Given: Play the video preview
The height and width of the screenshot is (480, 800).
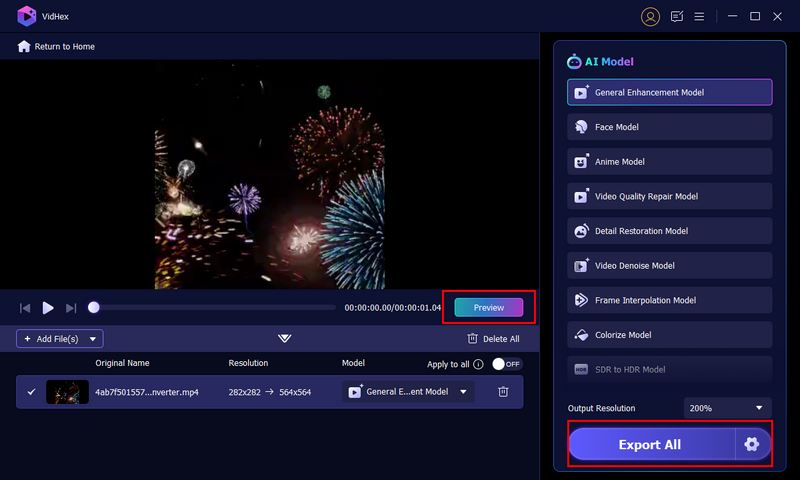Looking at the screenshot, I should tap(48, 308).
